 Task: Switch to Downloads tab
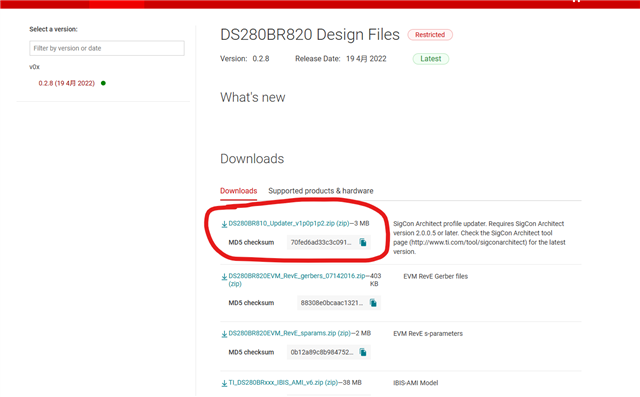tap(238, 191)
